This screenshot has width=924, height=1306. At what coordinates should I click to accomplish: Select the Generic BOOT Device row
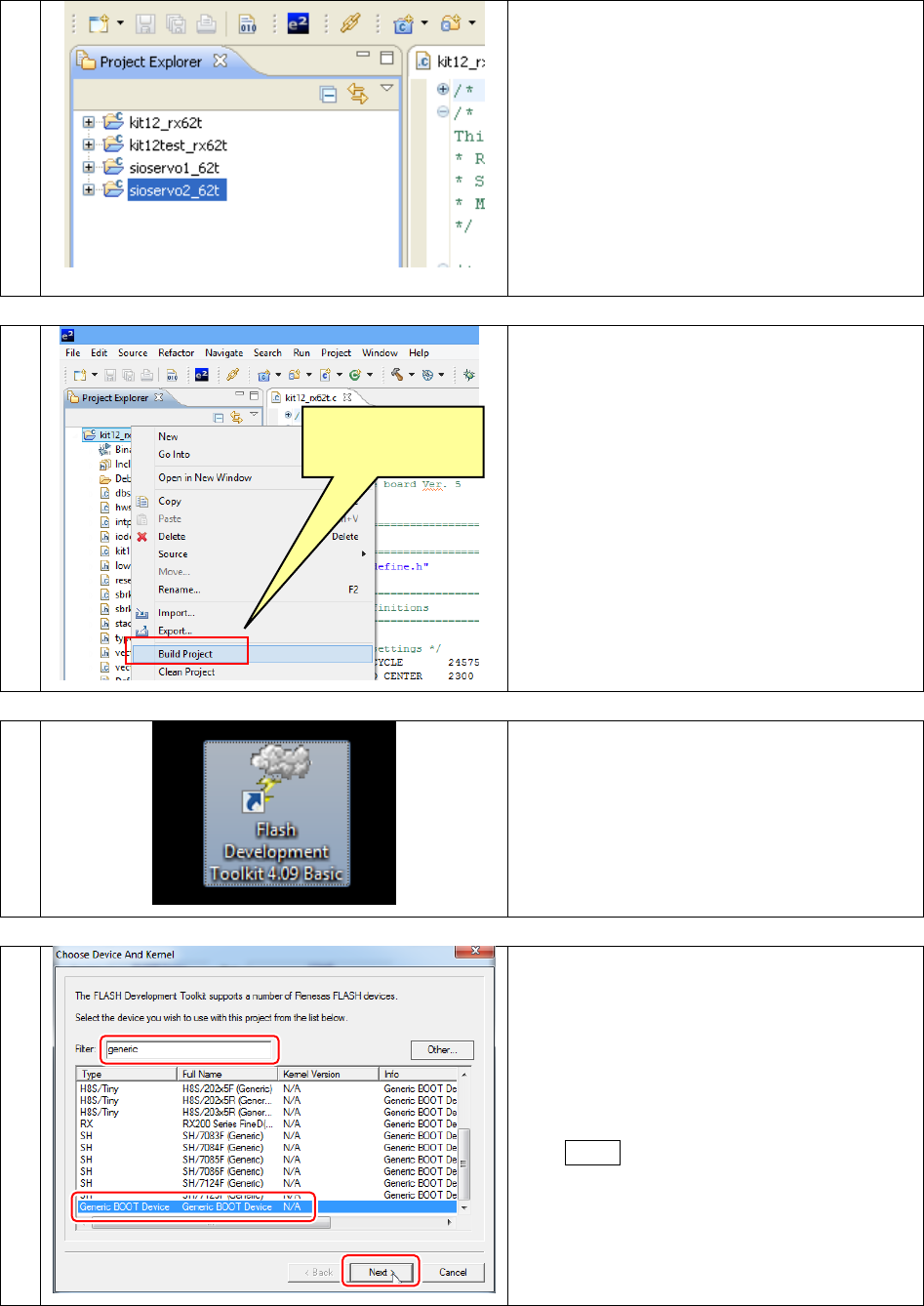(265, 1206)
